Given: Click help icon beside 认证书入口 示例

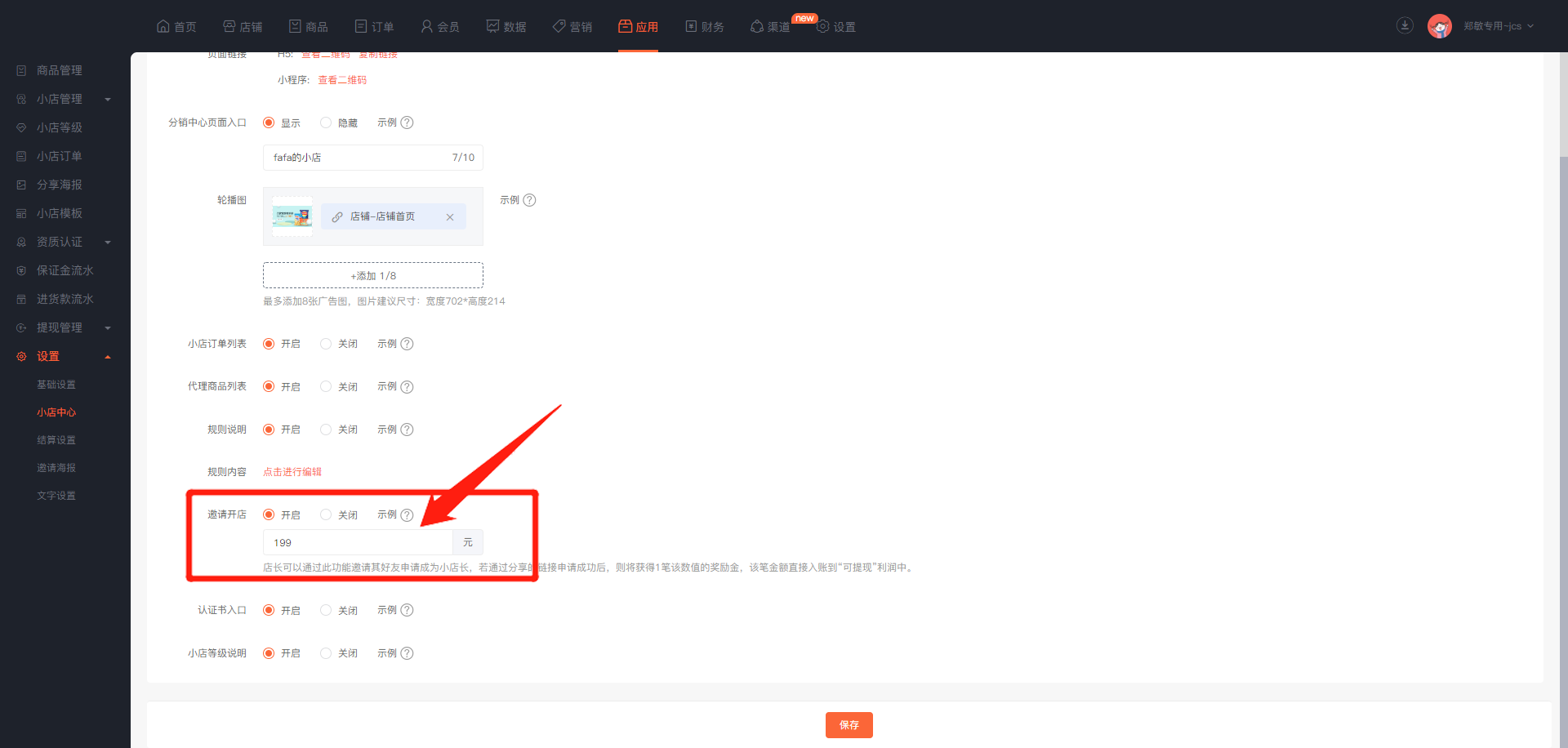Looking at the screenshot, I should pyautogui.click(x=407, y=610).
